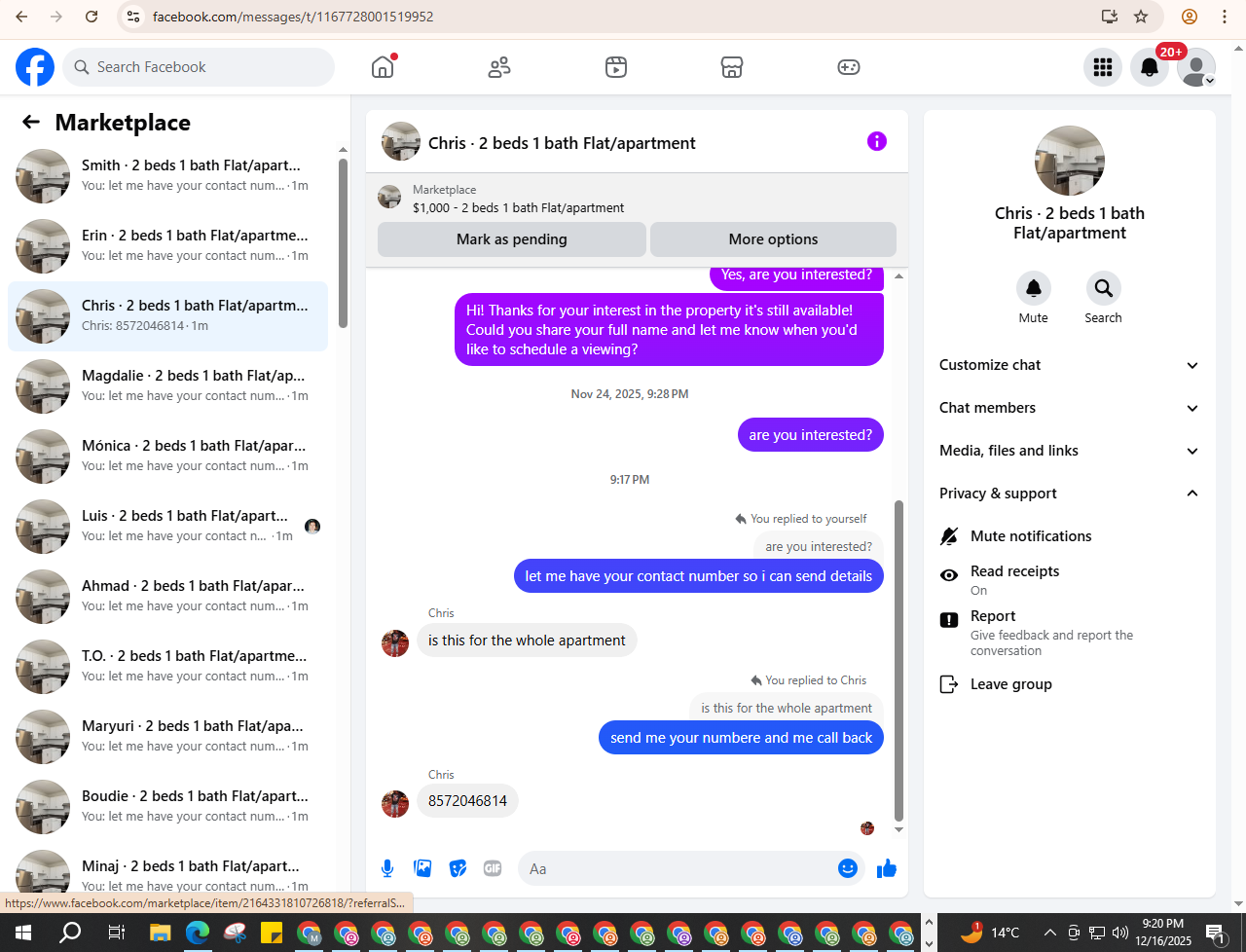The width and height of the screenshot is (1246, 952).
Task: Open the Chrome three-dot menu
Action: (x=1225, y=17)
